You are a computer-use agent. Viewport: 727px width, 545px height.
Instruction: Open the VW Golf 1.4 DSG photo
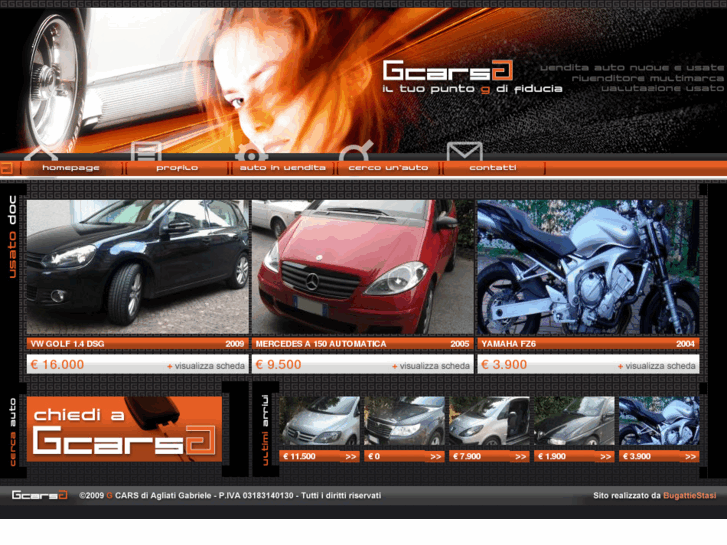(138, 267)
